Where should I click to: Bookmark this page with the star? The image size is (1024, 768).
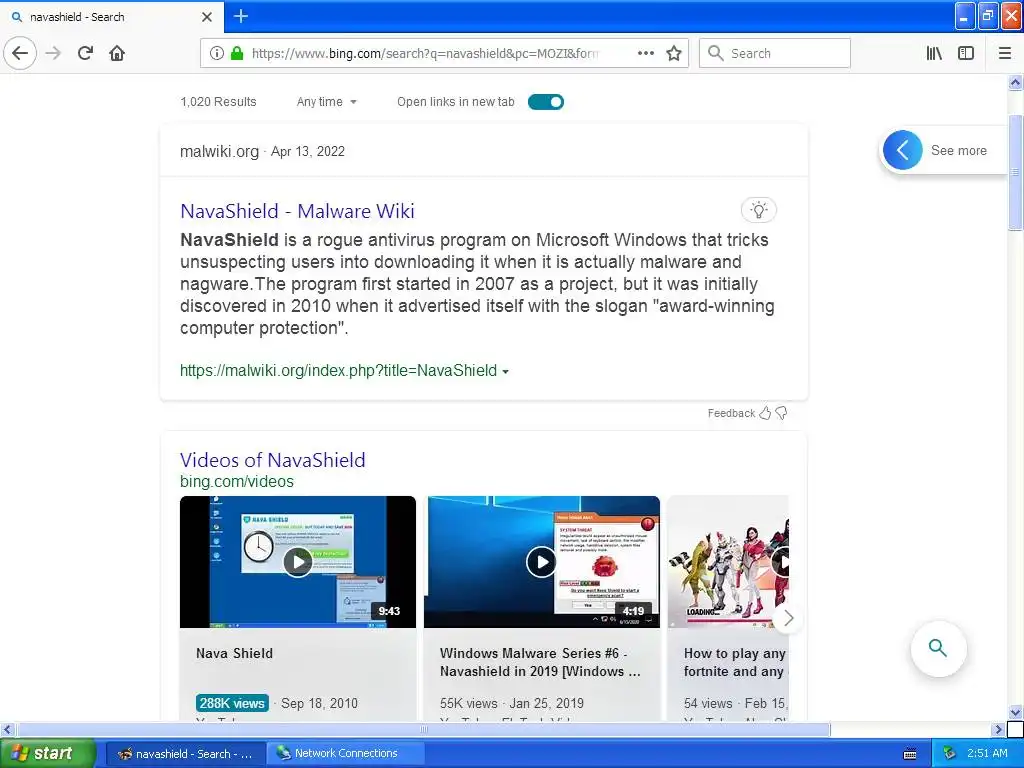[x=674, y=53]
